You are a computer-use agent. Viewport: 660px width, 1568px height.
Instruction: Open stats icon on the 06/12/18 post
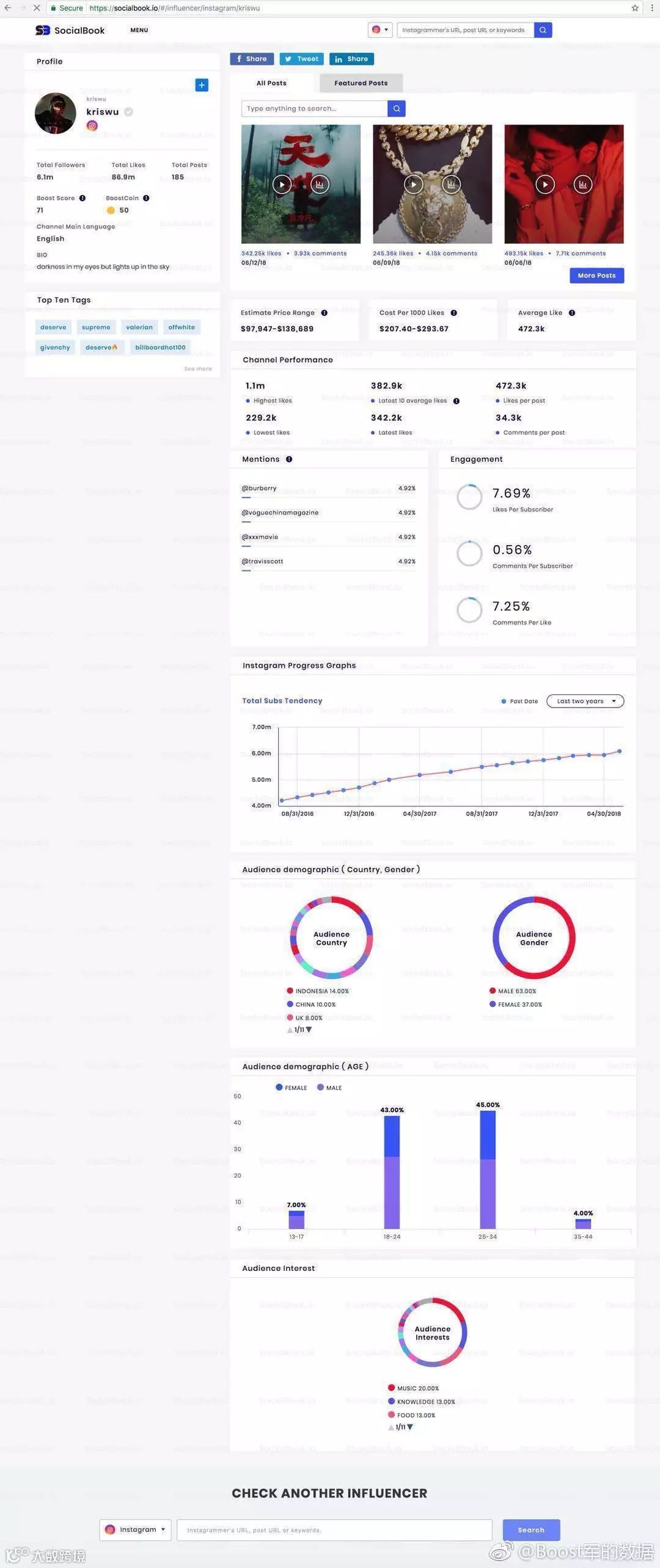point(320,184)
